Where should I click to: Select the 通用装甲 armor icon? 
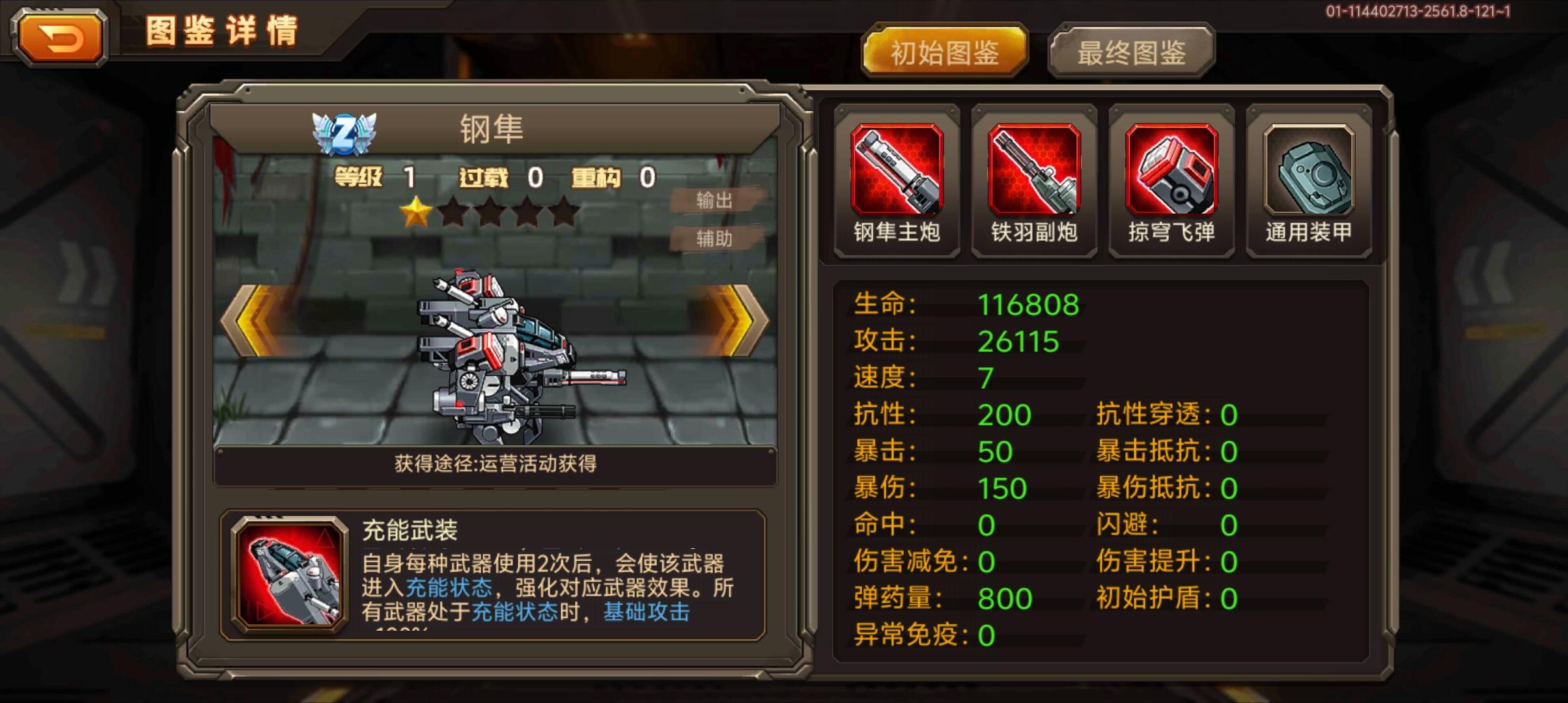tap(1309, 169)
